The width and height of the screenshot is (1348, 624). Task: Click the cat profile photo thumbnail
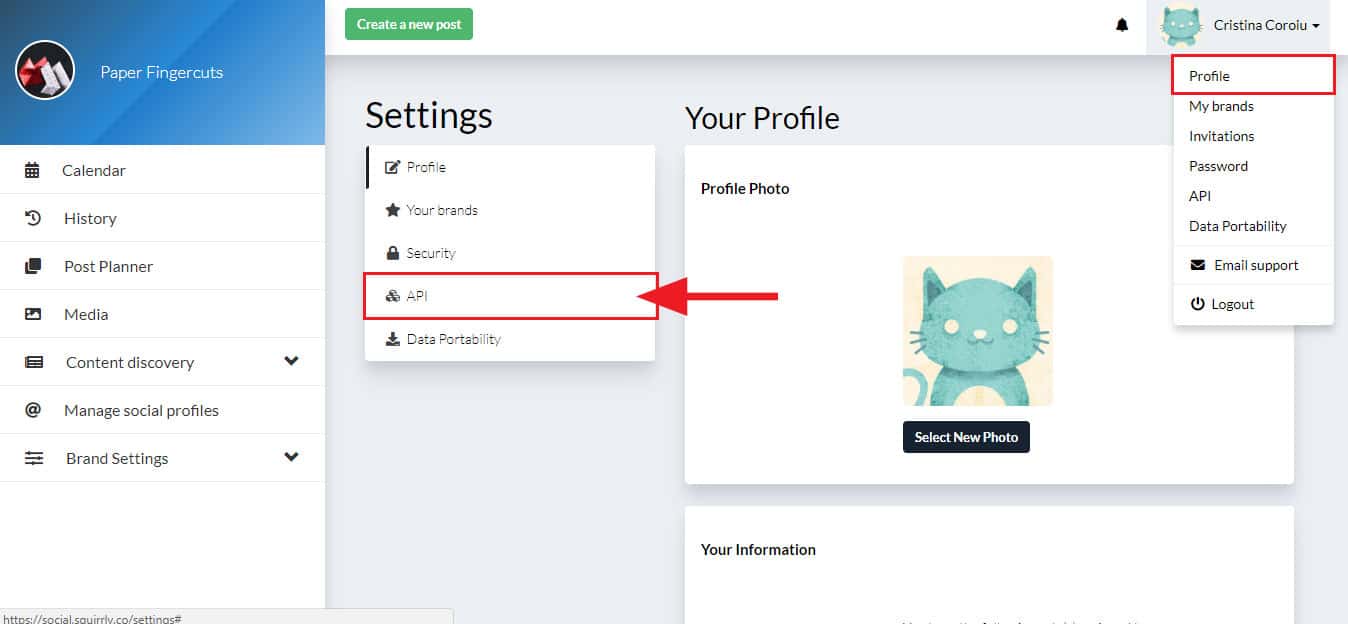[977, 331]
